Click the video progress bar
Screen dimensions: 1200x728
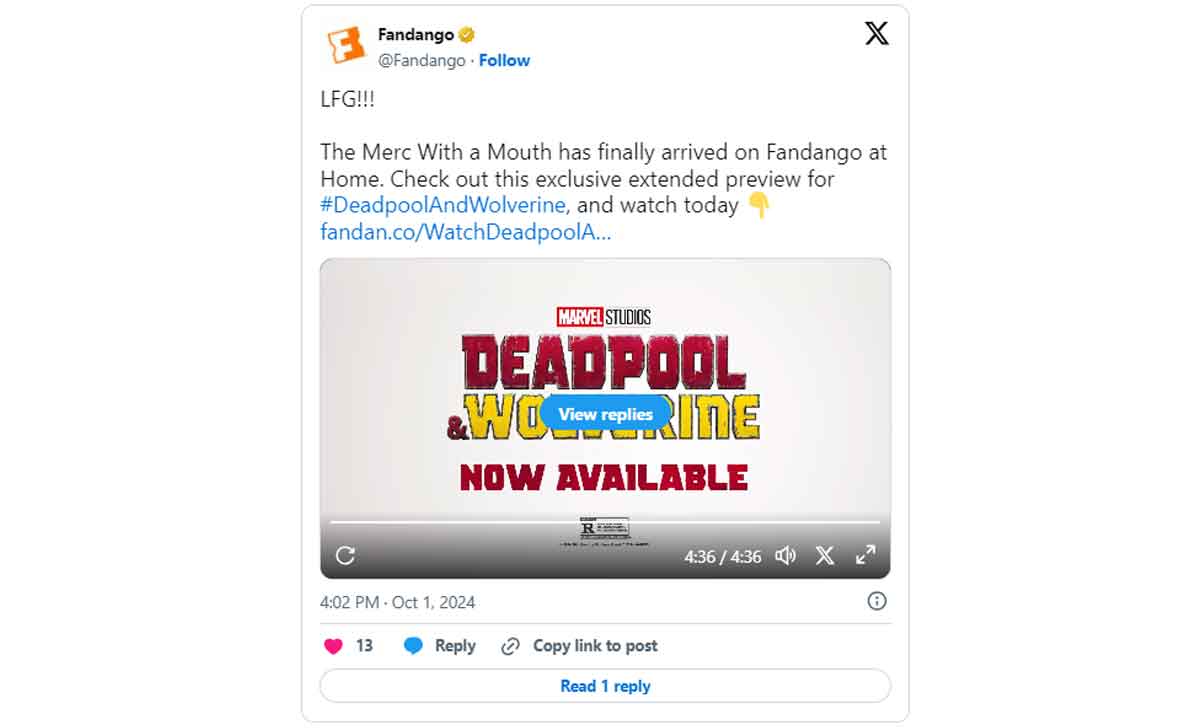[604, 521]
